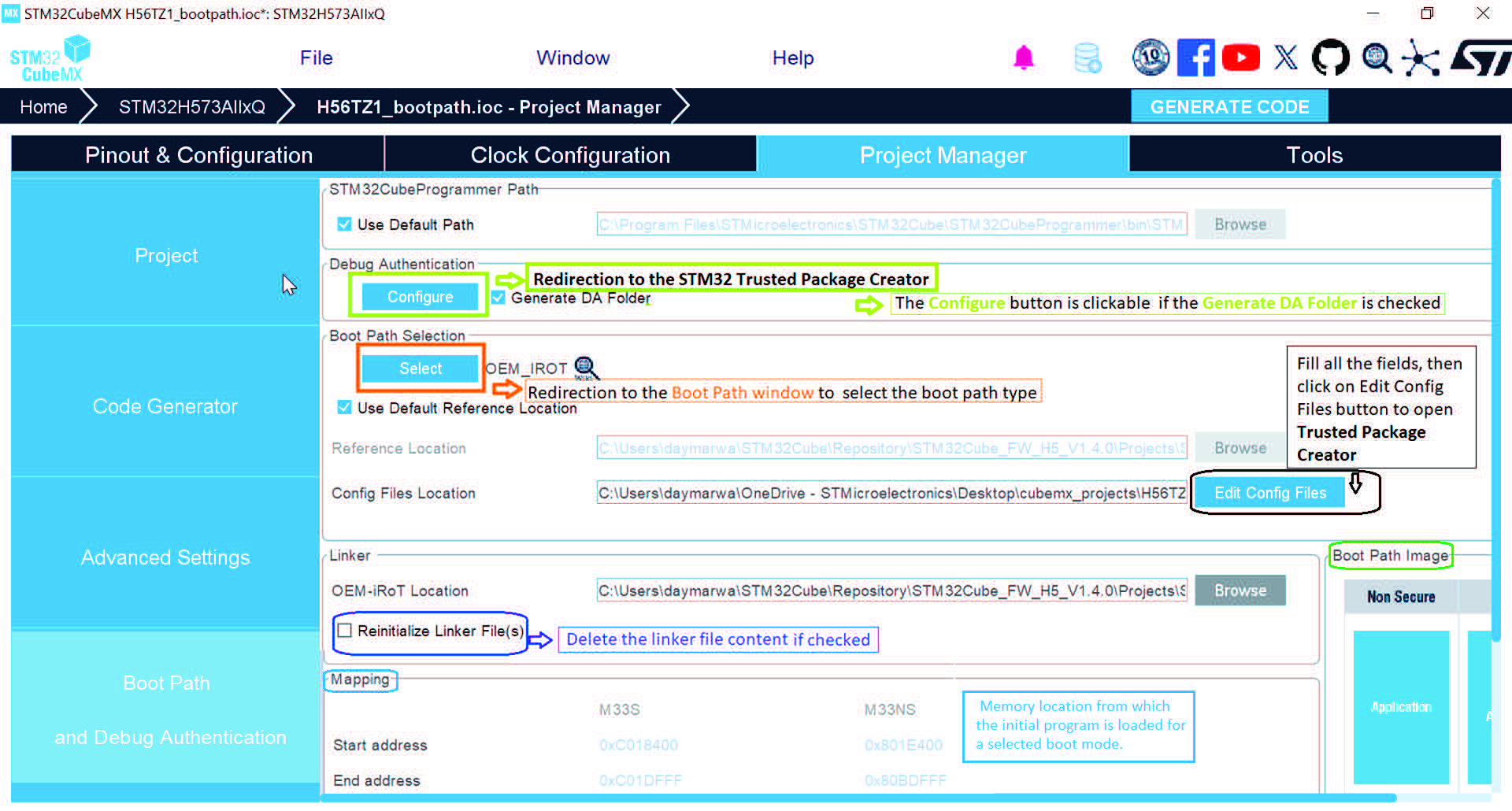Click STM32H573AIIxQ breadcrumb

pos(192,107)
